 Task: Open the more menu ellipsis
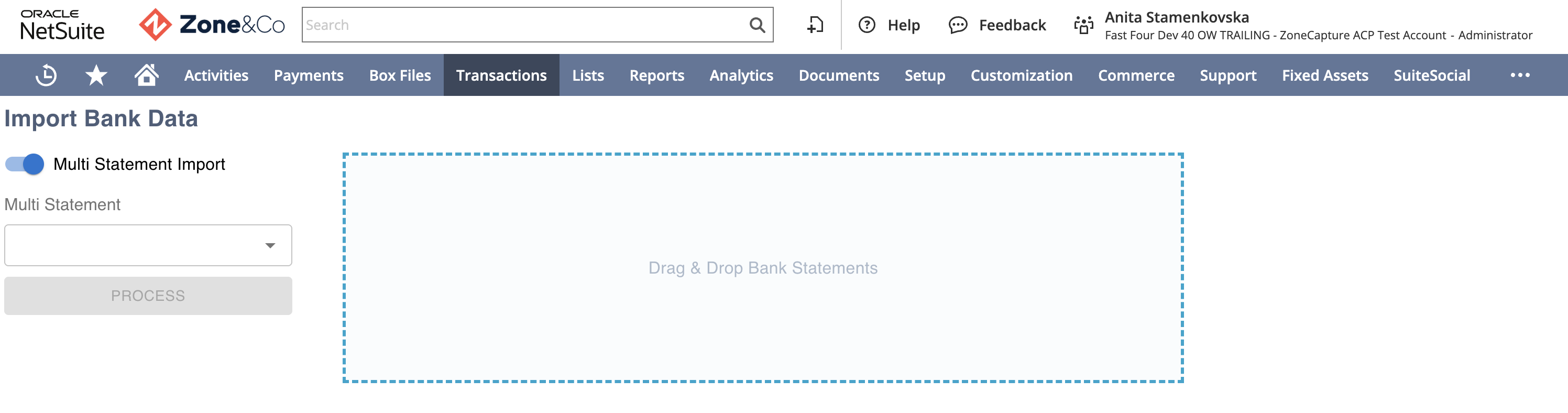(1520, 75)
